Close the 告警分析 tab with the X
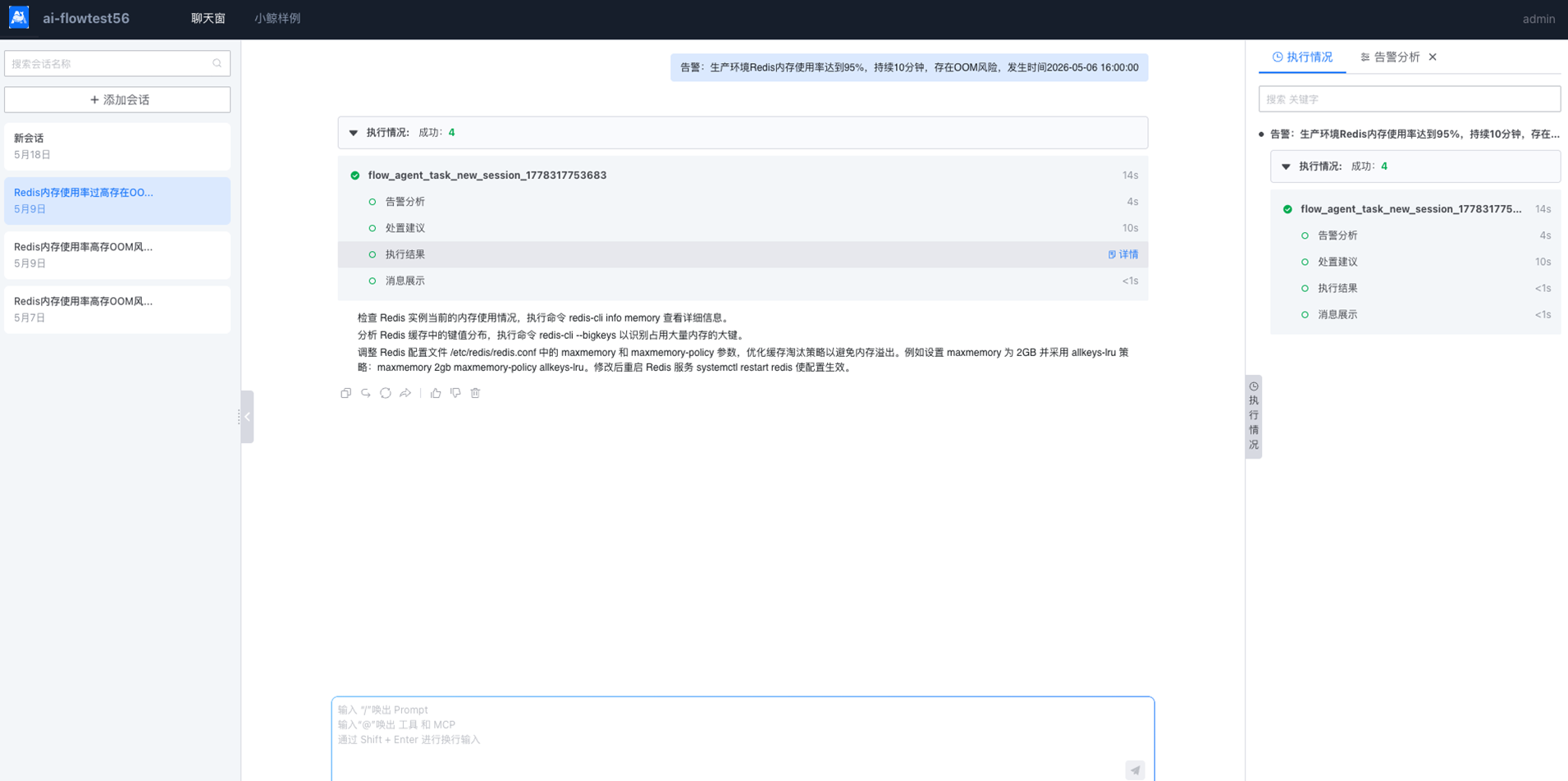1568x781 pixels. [1433, 57]
